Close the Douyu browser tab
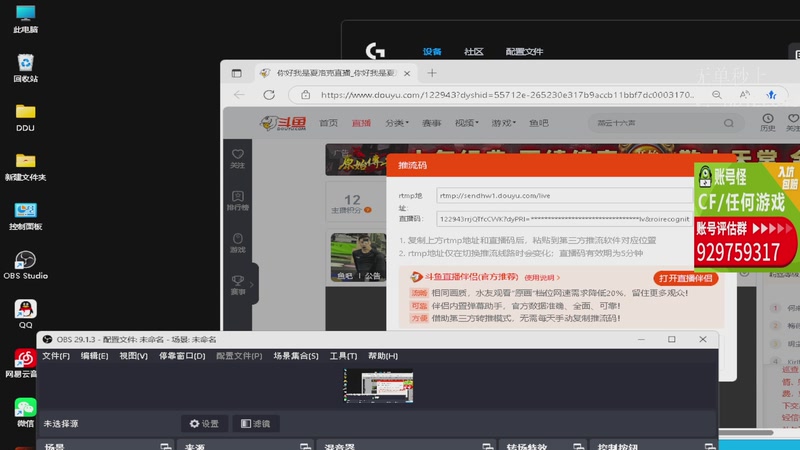This screenshot has height=450, width=800. [x=407, y=73]
